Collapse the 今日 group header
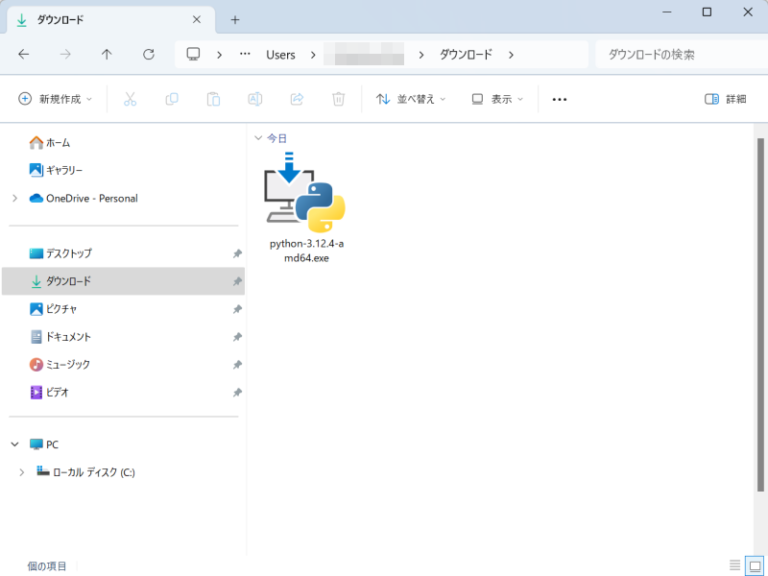 pyautogui.click(x=259, y=138)
